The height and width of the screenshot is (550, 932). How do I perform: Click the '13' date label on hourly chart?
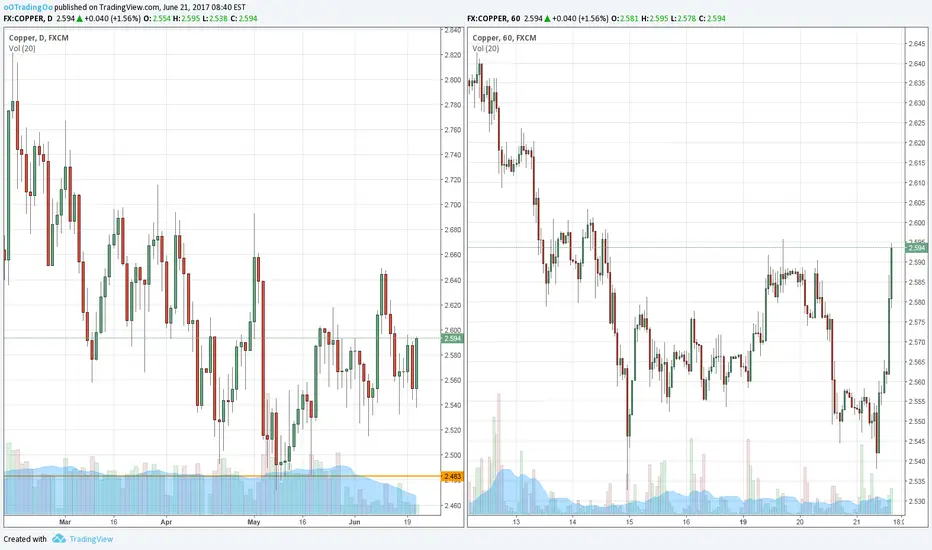point(516,522)
